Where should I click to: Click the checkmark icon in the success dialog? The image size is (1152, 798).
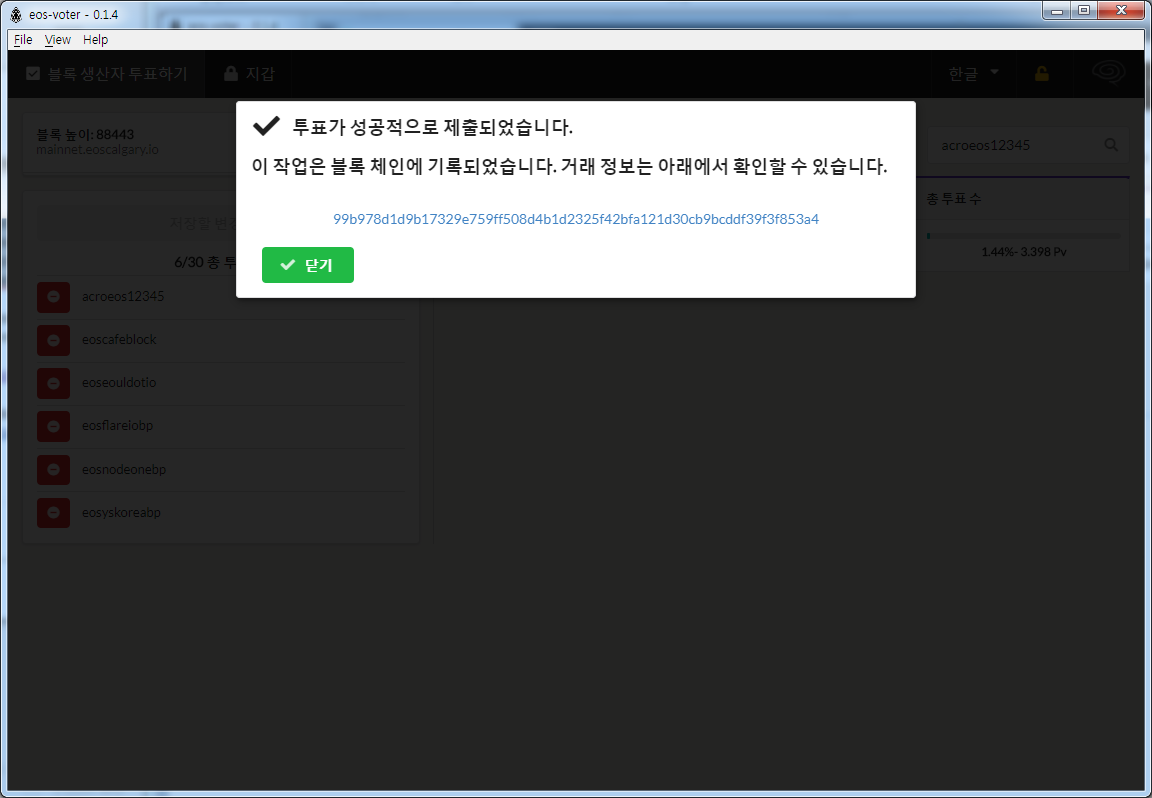coord(266,126)
